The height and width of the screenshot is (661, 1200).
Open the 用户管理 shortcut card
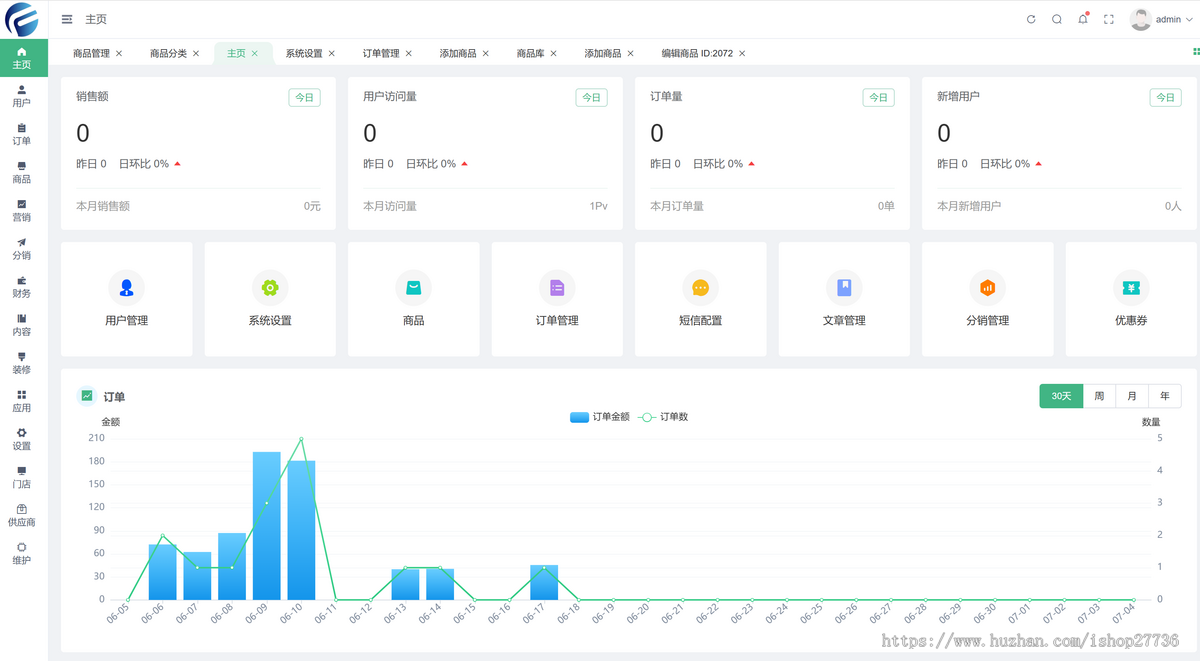pyautogui.click(x=127, y=299)
